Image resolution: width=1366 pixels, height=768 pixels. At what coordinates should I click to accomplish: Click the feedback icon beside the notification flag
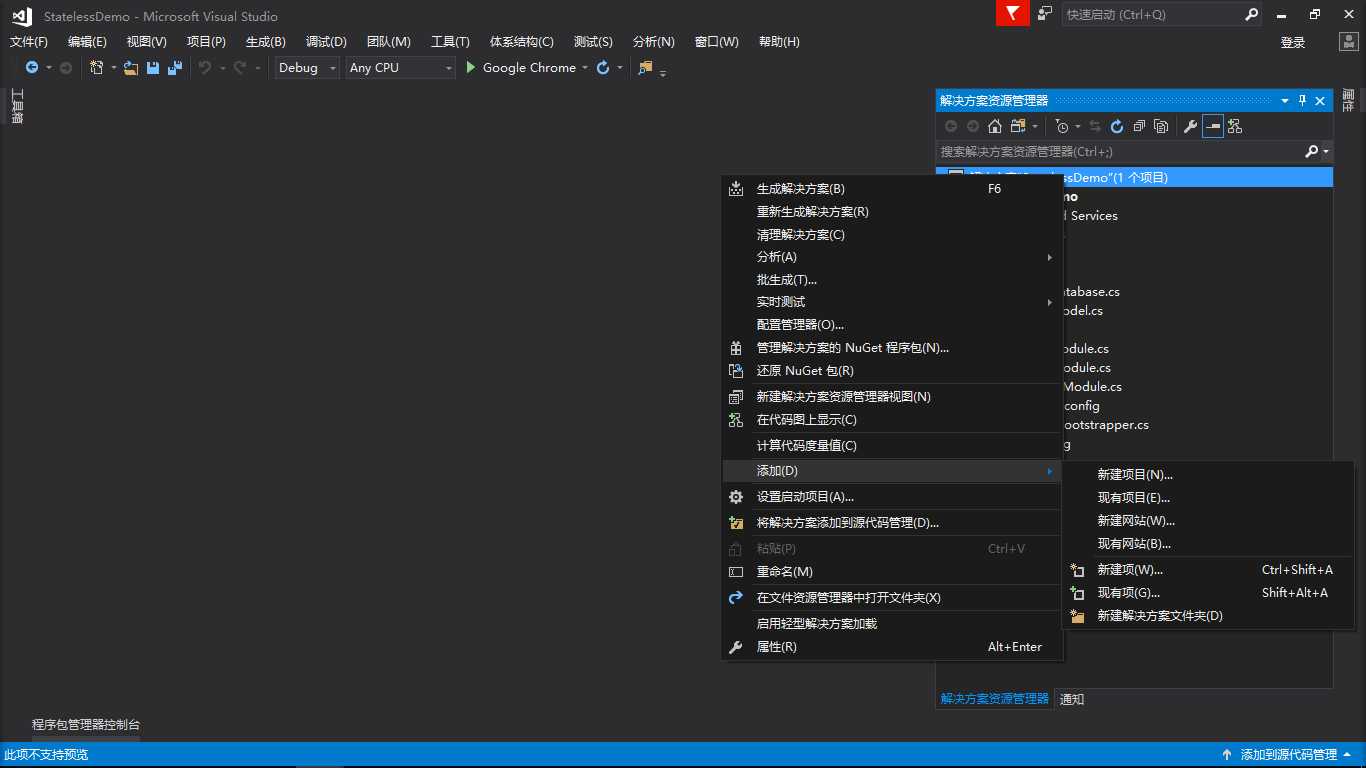[x=1045, y=14]
